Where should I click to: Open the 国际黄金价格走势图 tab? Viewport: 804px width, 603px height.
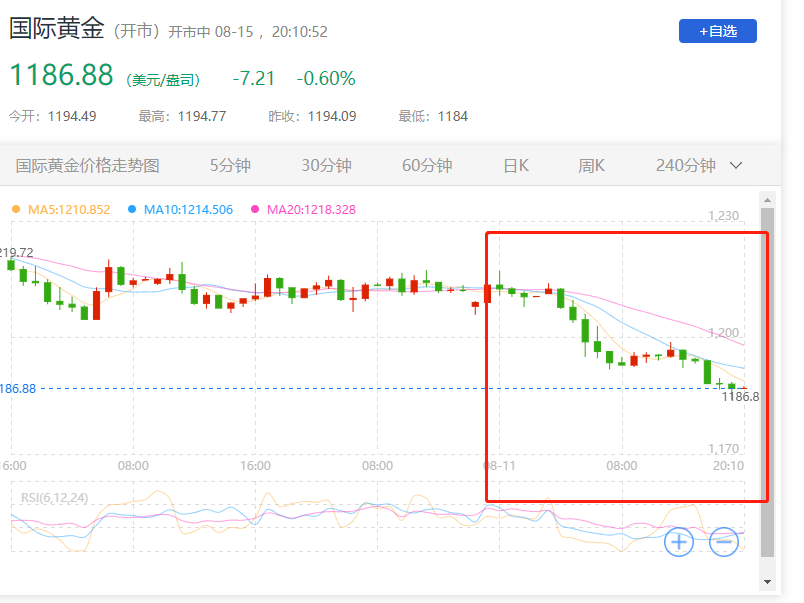click(88, 166)
